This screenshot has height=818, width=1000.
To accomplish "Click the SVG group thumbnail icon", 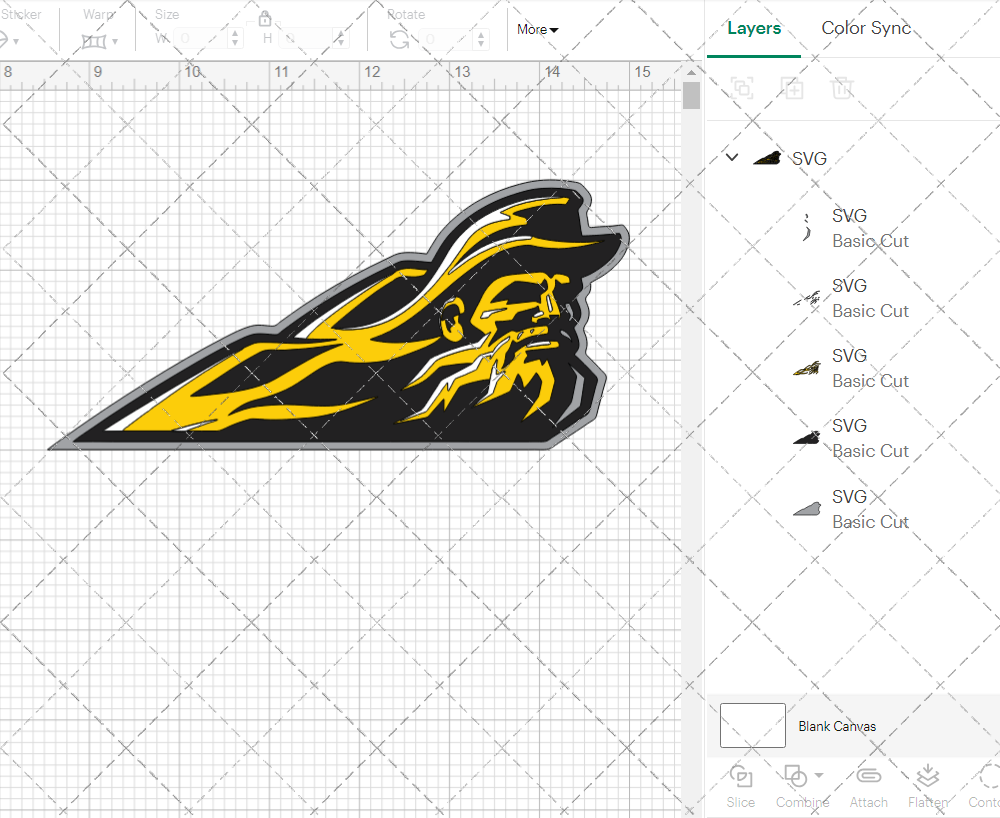I will tap(767, 158).
